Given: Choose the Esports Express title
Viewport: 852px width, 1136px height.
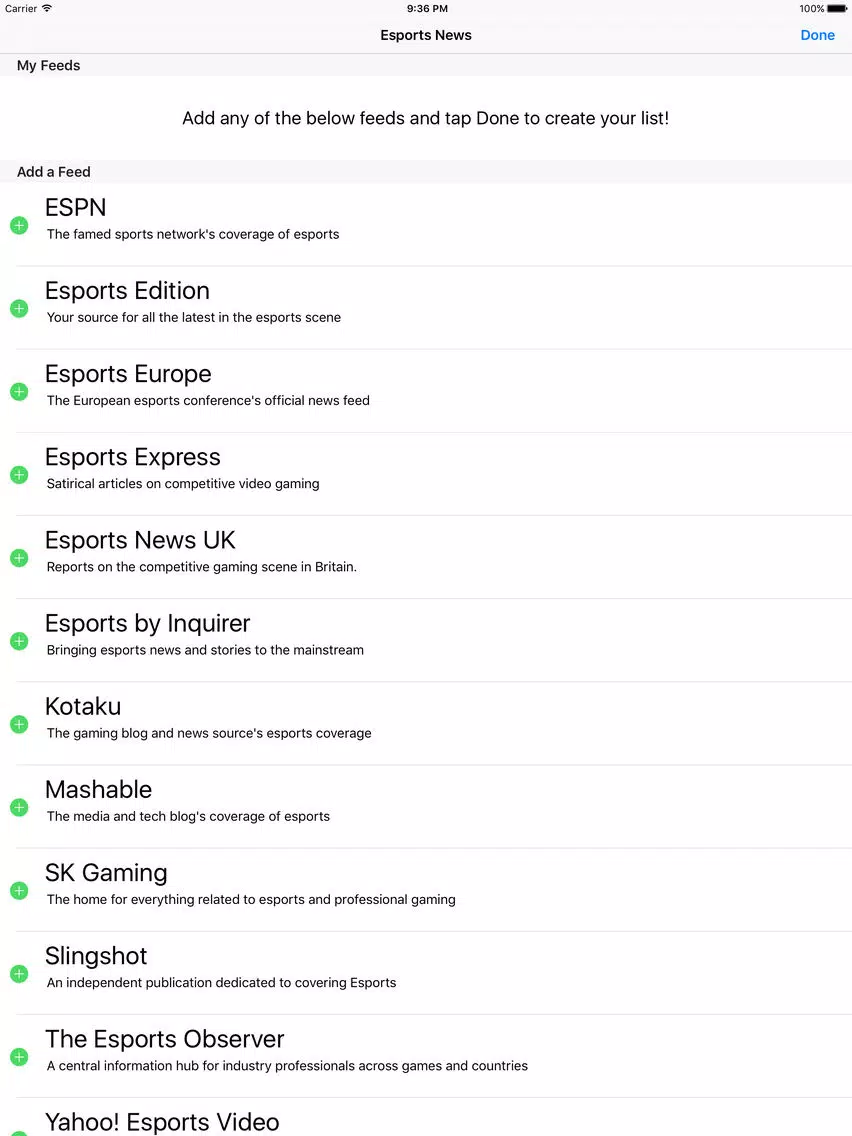Looking at the screenshot, I should pos(133,457).
